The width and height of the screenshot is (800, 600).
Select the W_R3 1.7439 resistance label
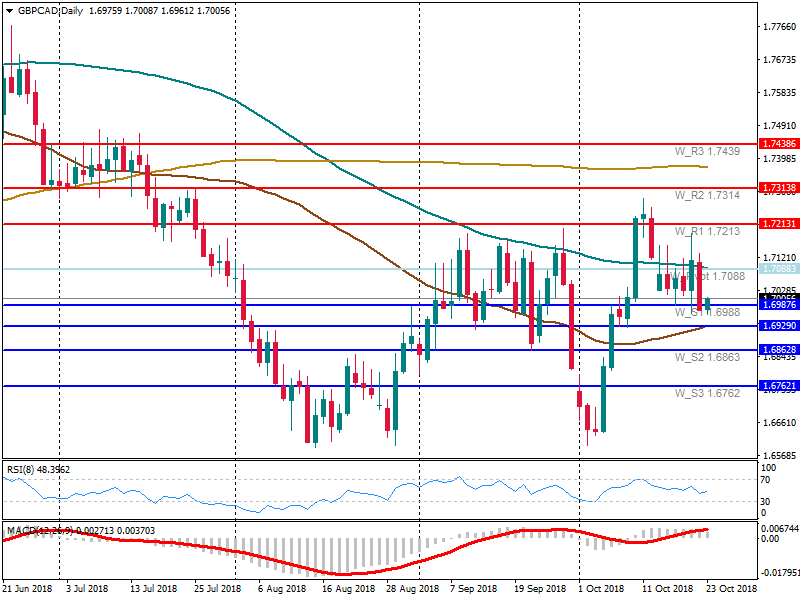pyautogui.click(x=707, y=151)
